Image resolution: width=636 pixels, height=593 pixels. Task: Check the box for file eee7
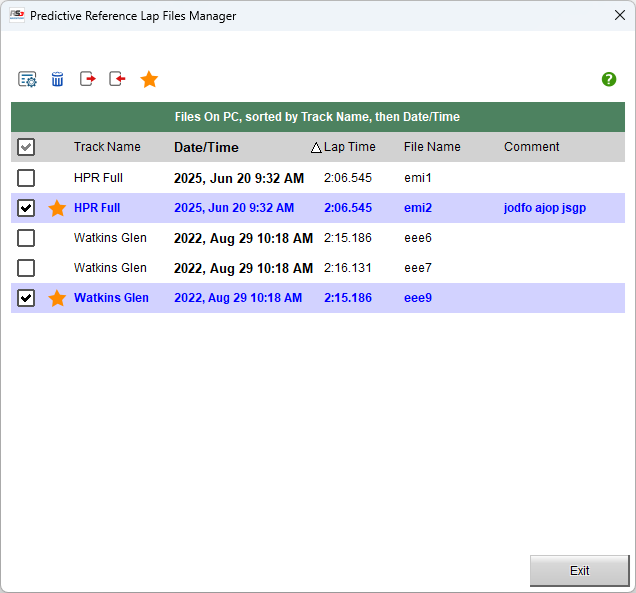point(26,268)
